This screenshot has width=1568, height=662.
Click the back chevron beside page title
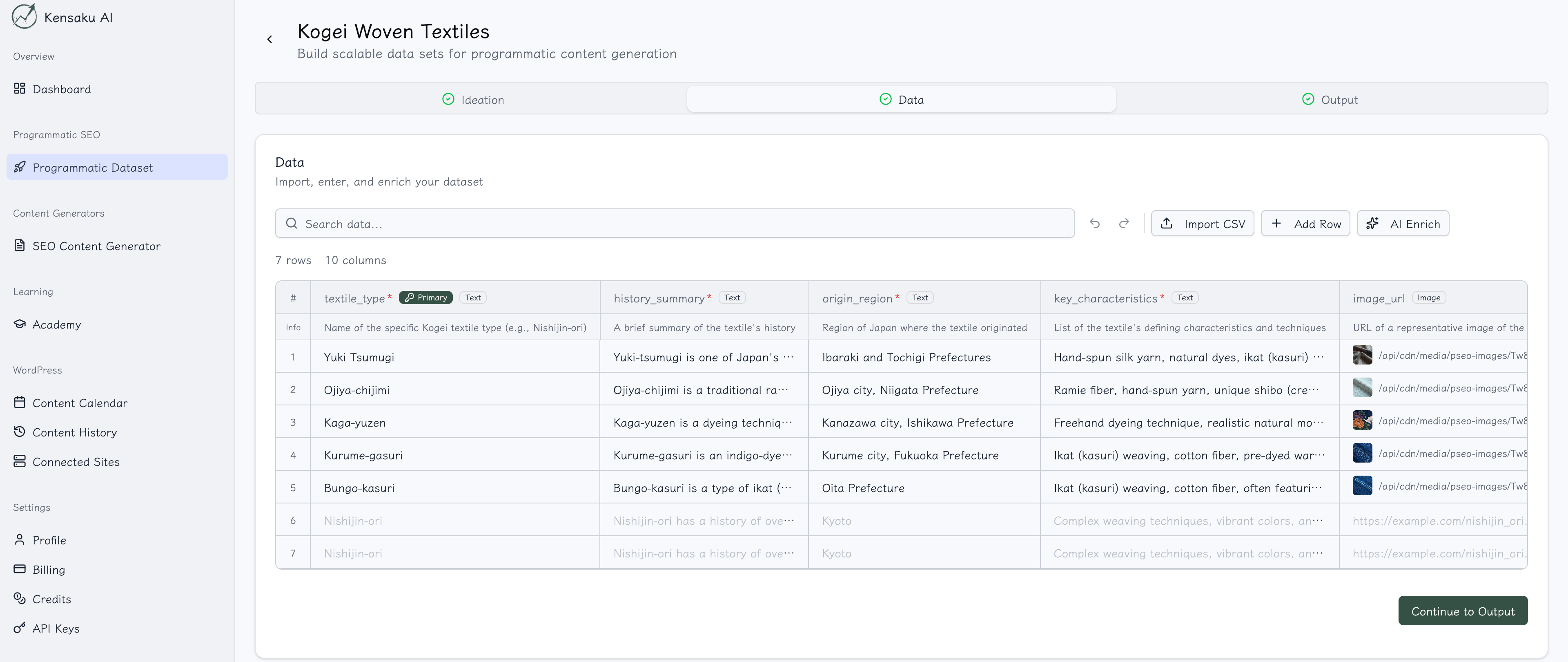point(269,40)
